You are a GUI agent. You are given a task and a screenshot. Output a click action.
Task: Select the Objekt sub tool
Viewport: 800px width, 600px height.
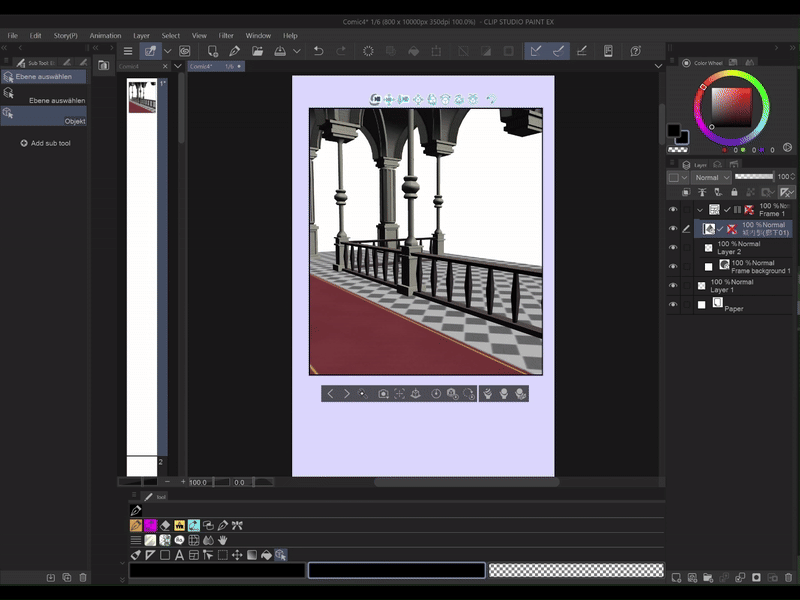pos(45,116)
